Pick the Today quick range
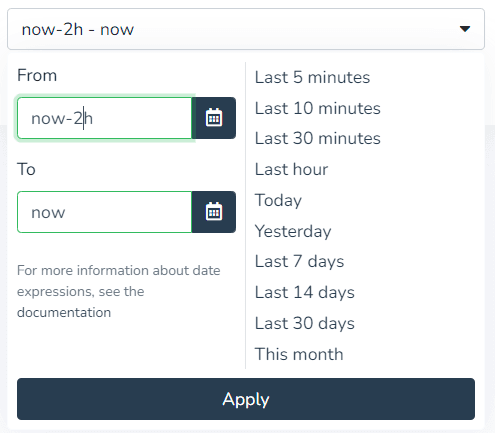This screenshot has height=433, width=495. point(278,200)
